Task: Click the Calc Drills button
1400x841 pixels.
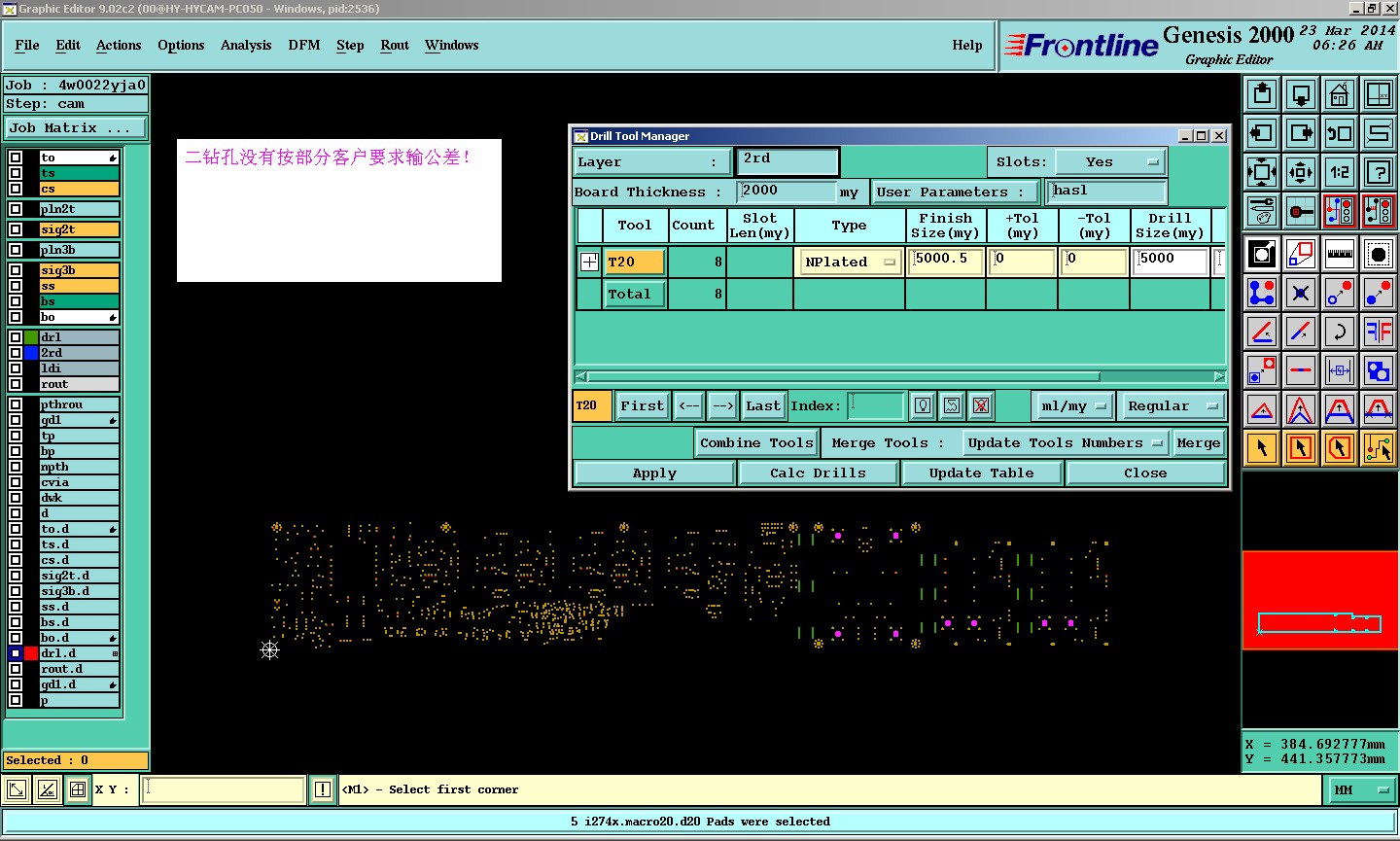Action: pyautogui.click(x=818, y=473)
